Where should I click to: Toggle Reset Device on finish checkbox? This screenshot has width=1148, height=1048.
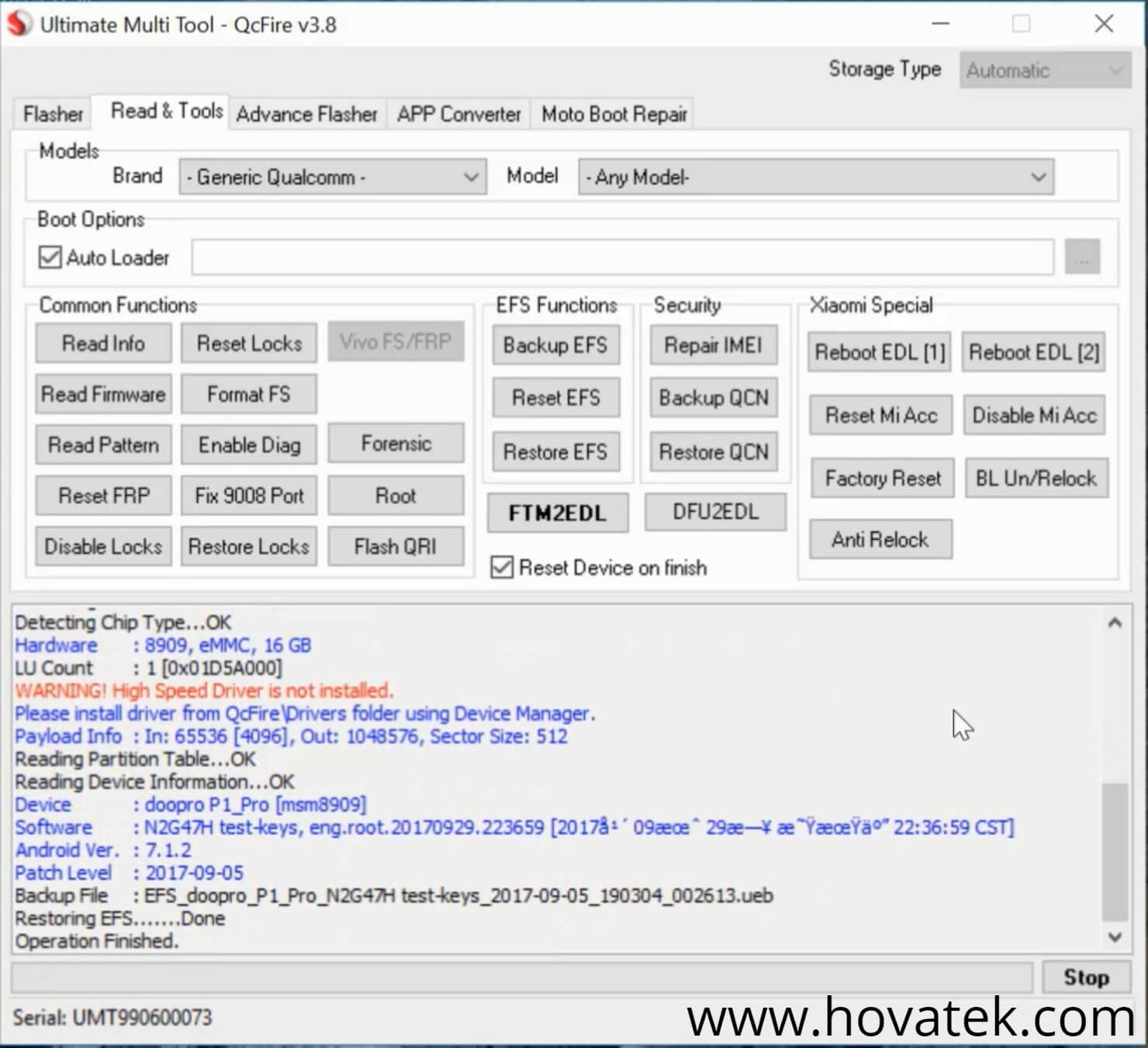pyautogui.click(x=502, y=568)
